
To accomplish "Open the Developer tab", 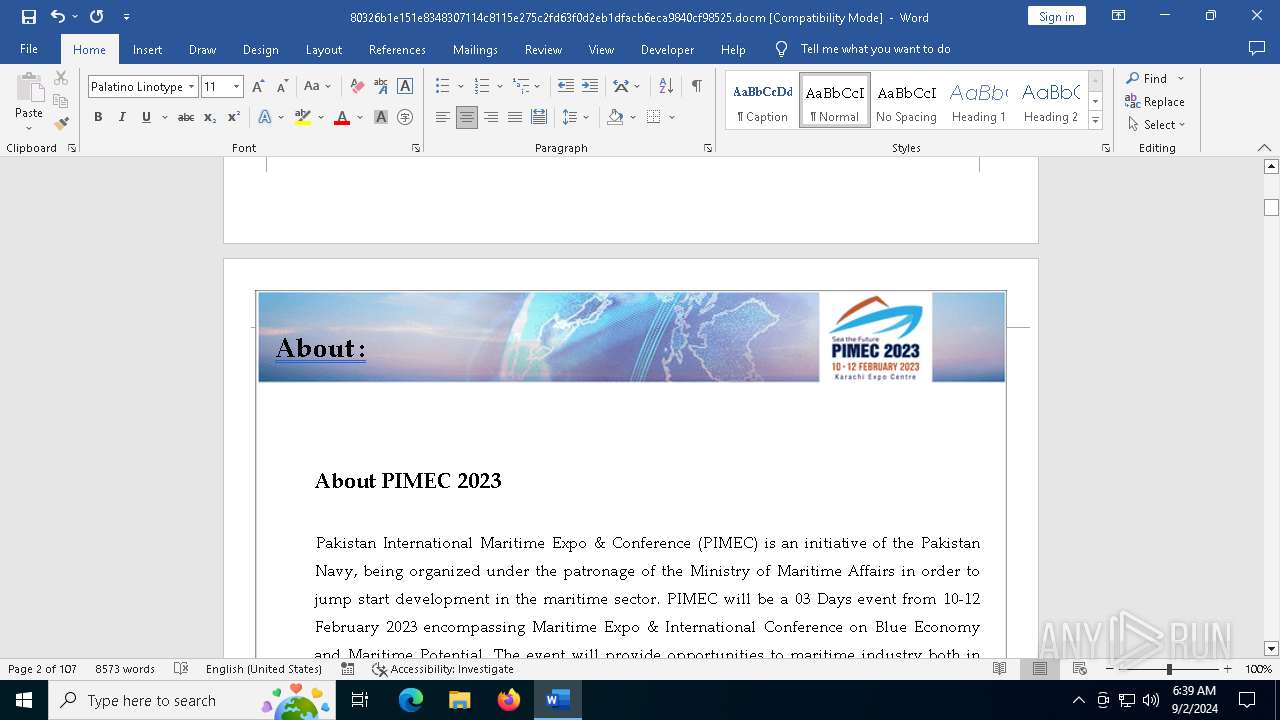I will coord(667,49).
